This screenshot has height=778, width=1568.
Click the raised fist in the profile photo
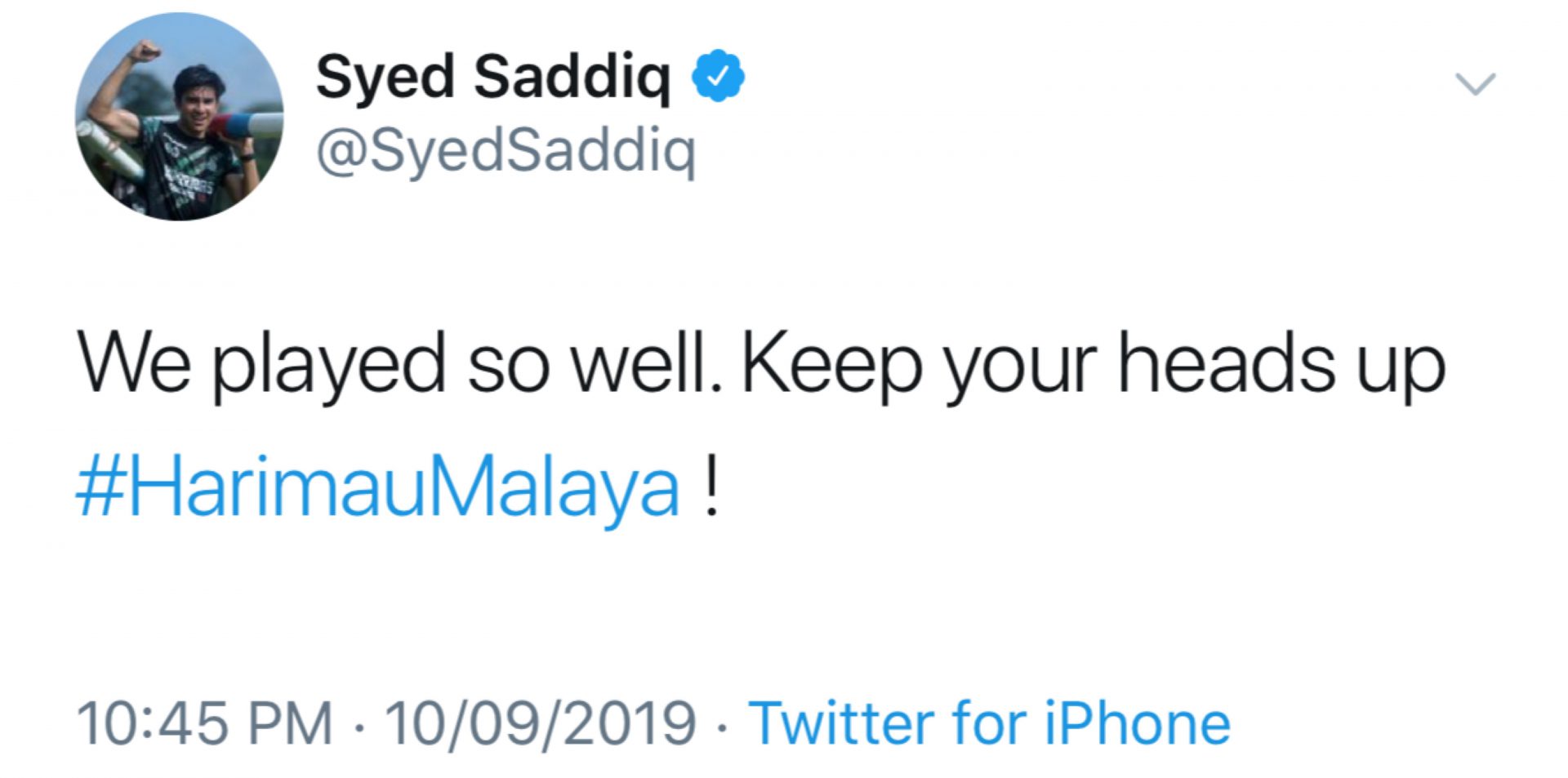(x=147, y=51)
